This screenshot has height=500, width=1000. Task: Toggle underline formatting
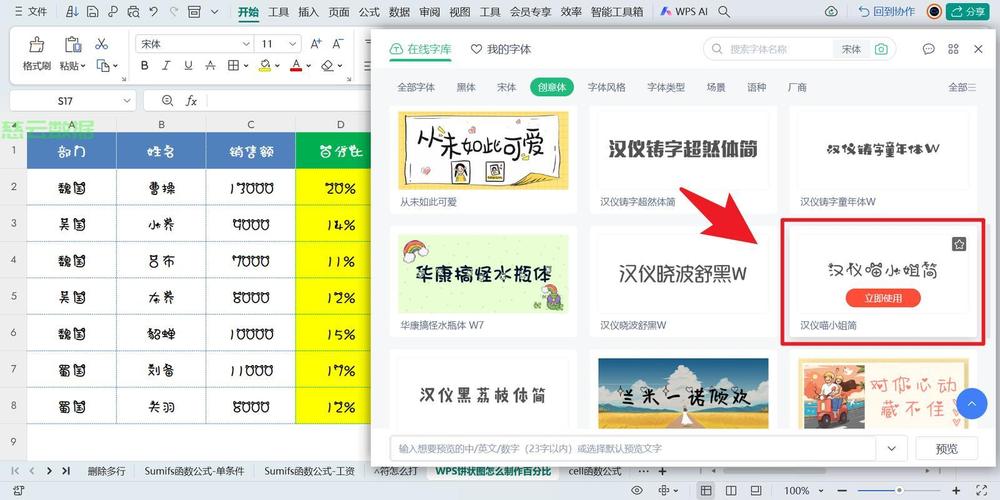tap(188, 65)
